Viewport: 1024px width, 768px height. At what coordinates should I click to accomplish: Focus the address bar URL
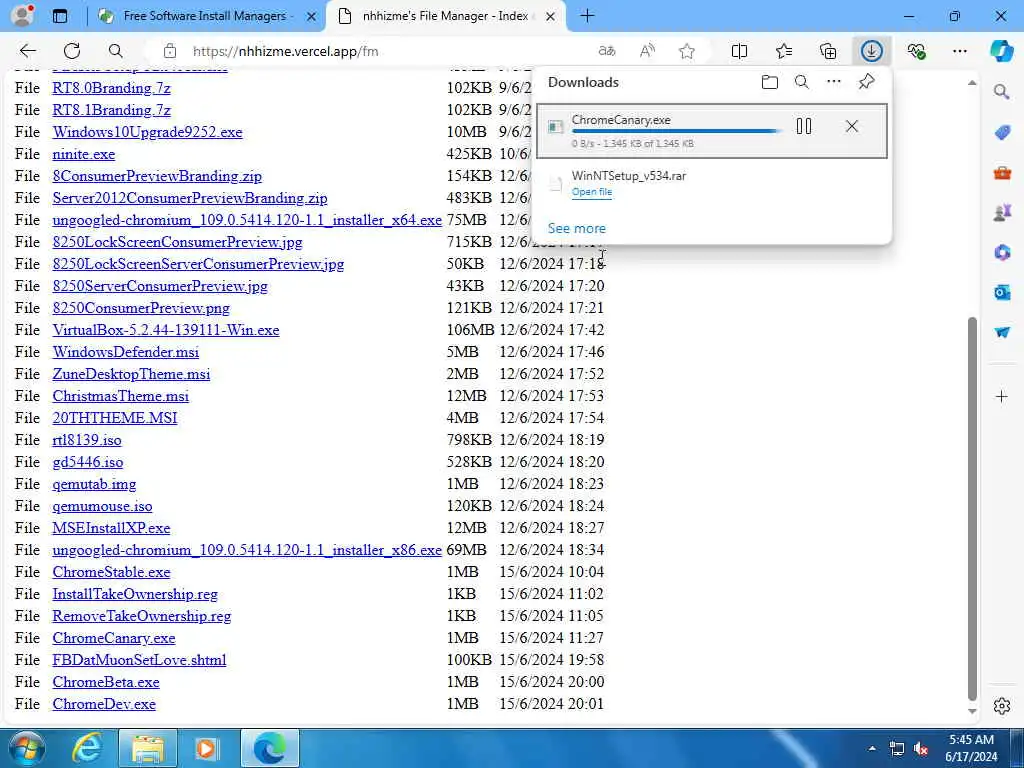pyautogui.click(x=285, y=51)
